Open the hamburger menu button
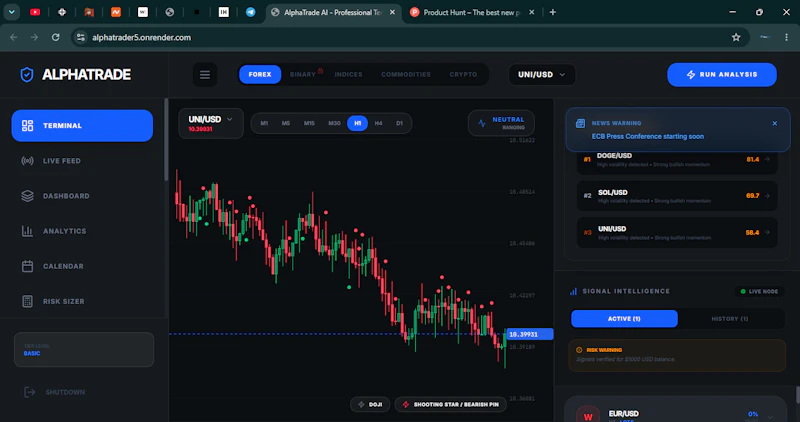800x422 pixels. click(x=205, y=75)
